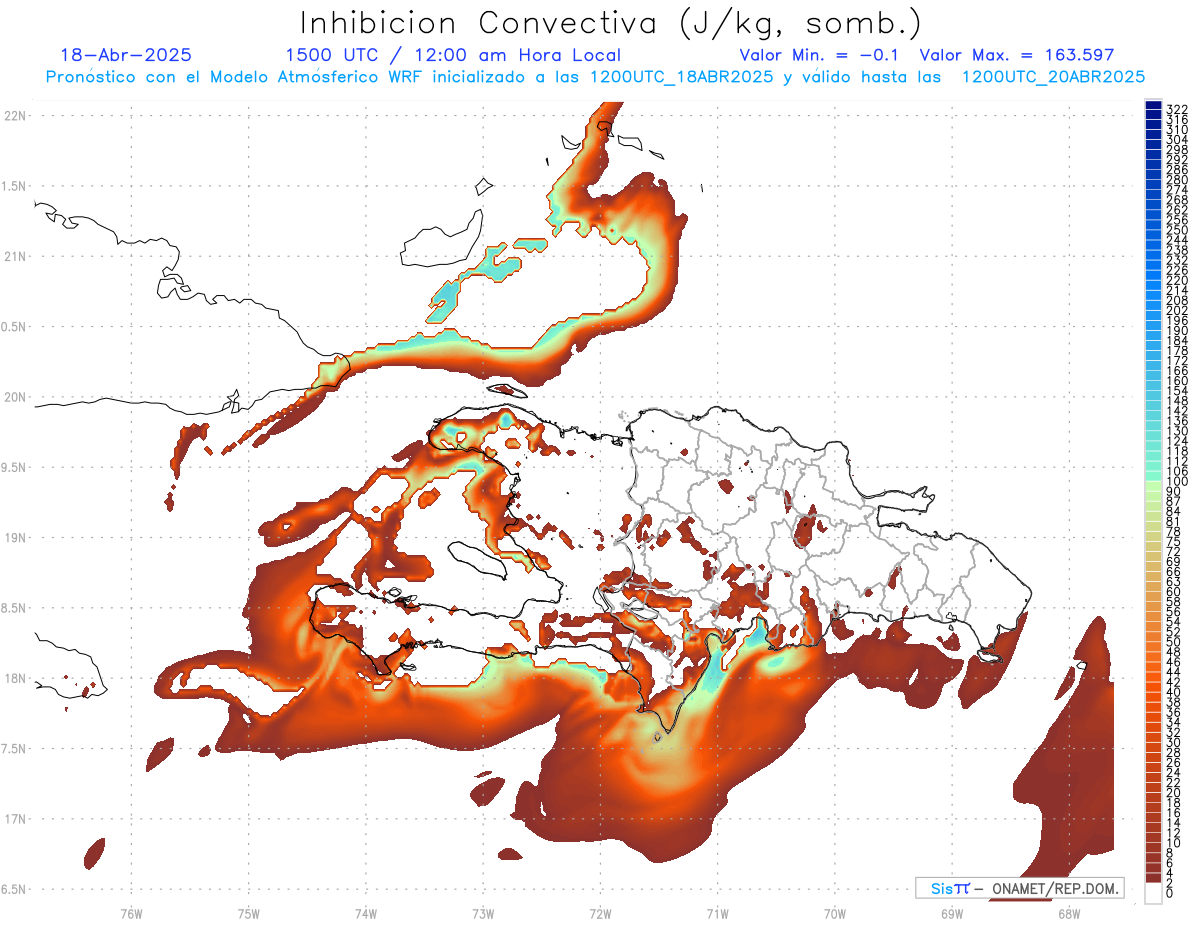Click the '20N' latitude label
The width and height of the screenshot is (1200, 927).
16,397
